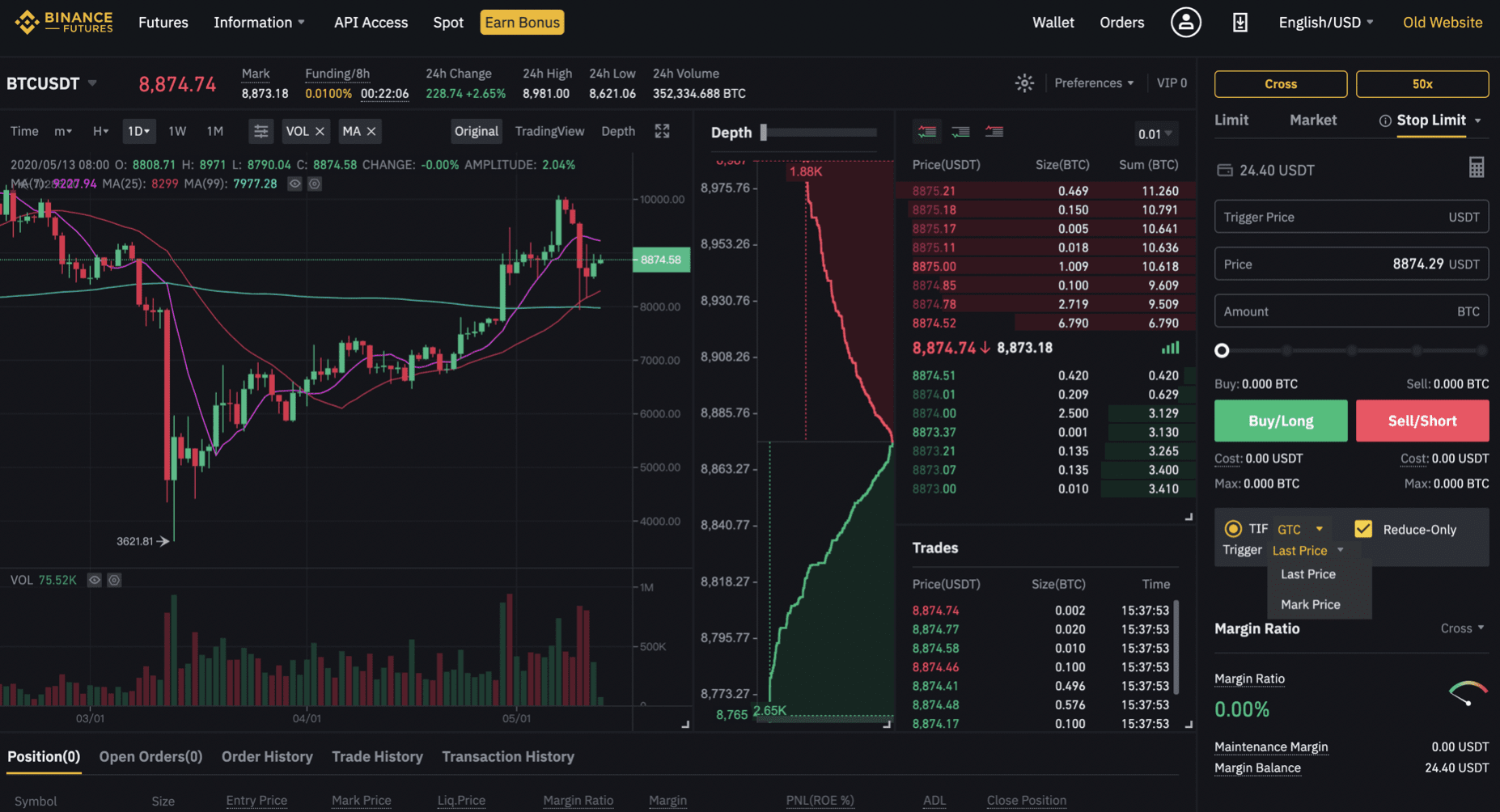
Task: Uncheck the Reduce-Only checkbox
Action: coord(1363,529)
